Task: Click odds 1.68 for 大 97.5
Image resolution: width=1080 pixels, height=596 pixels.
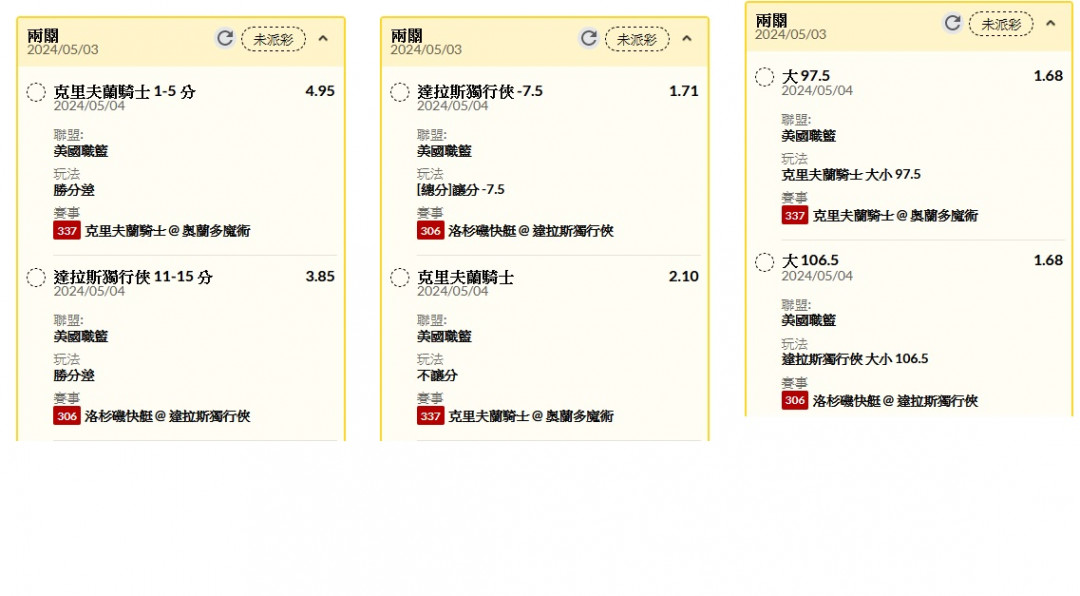Action: [x=1048, y=76]
